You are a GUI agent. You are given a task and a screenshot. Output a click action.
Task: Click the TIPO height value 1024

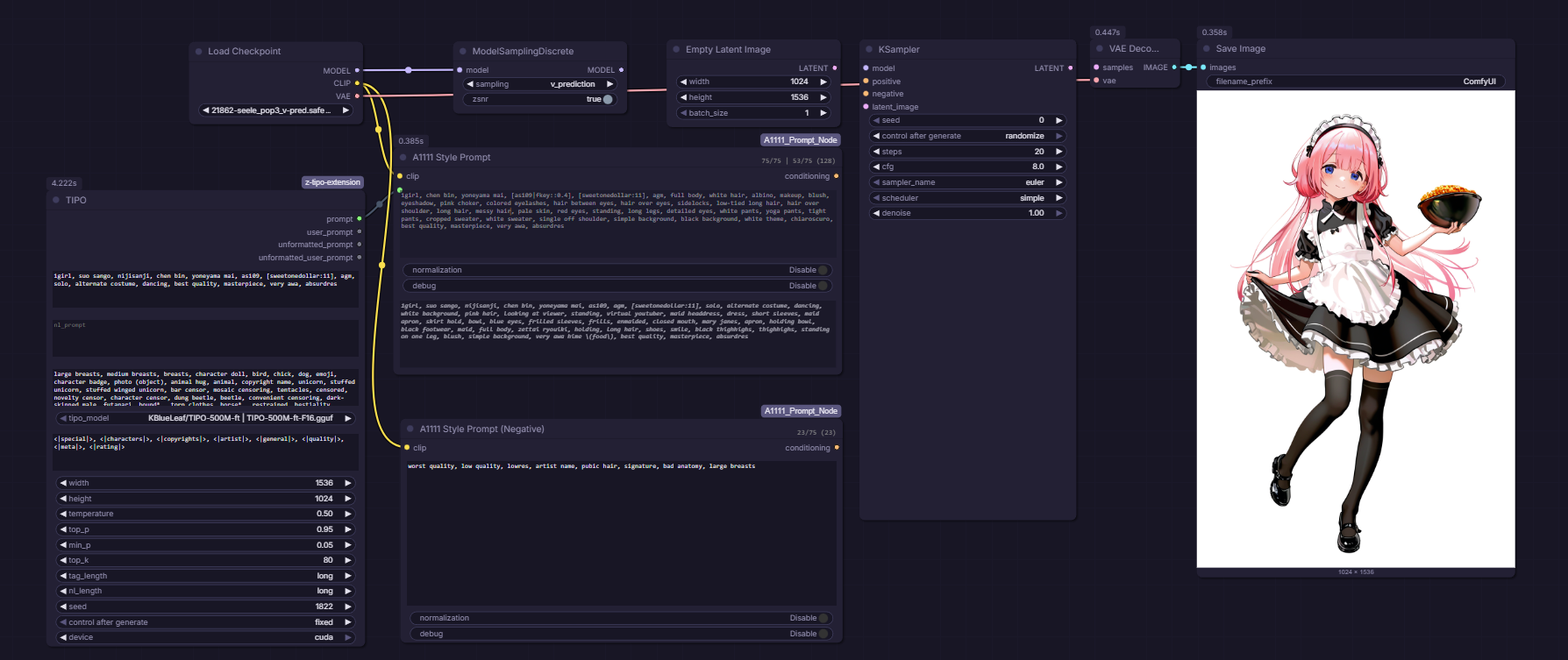(324, 499)
